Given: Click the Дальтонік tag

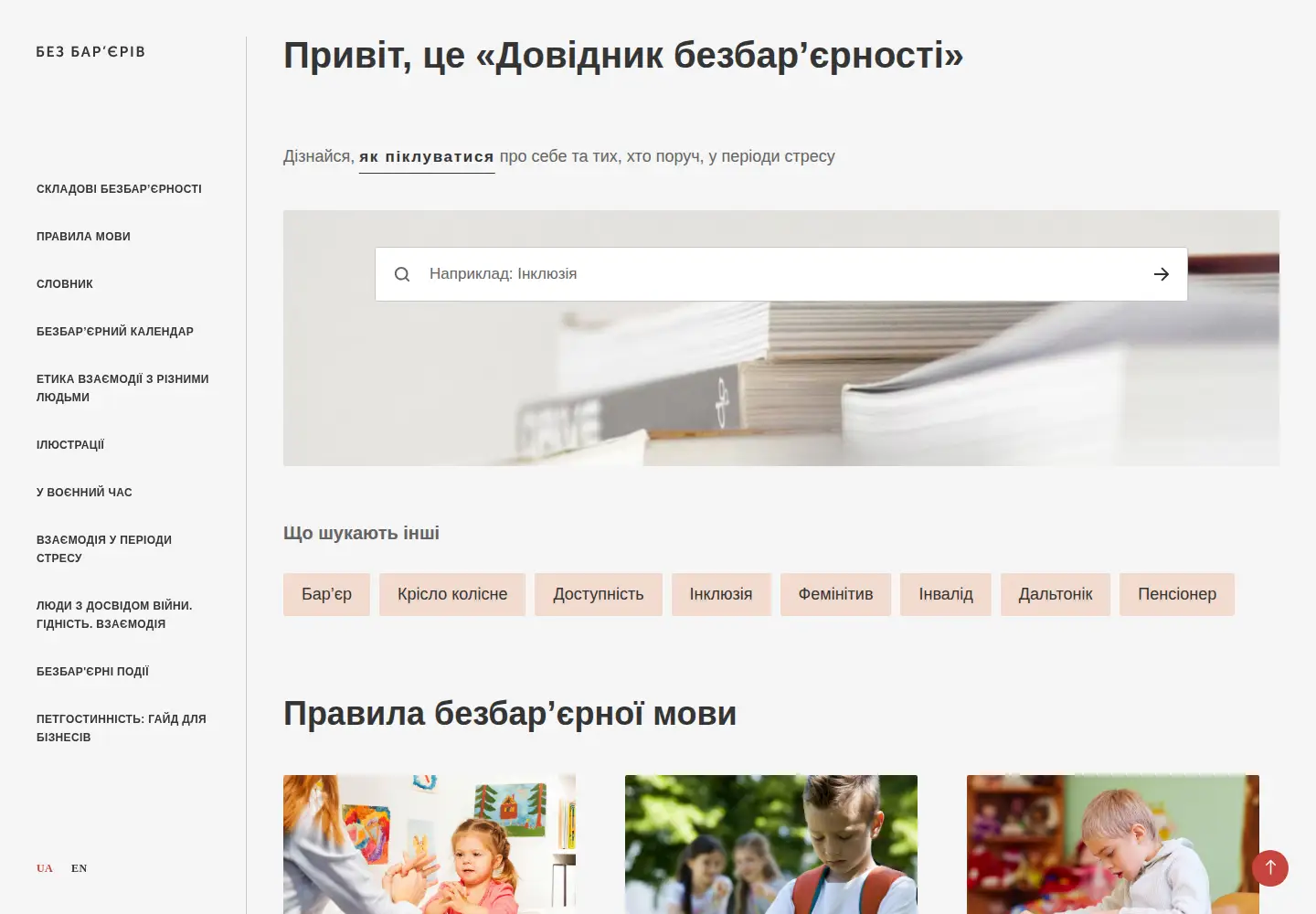Looking at the screenshot, I should tap(1056, 594).
